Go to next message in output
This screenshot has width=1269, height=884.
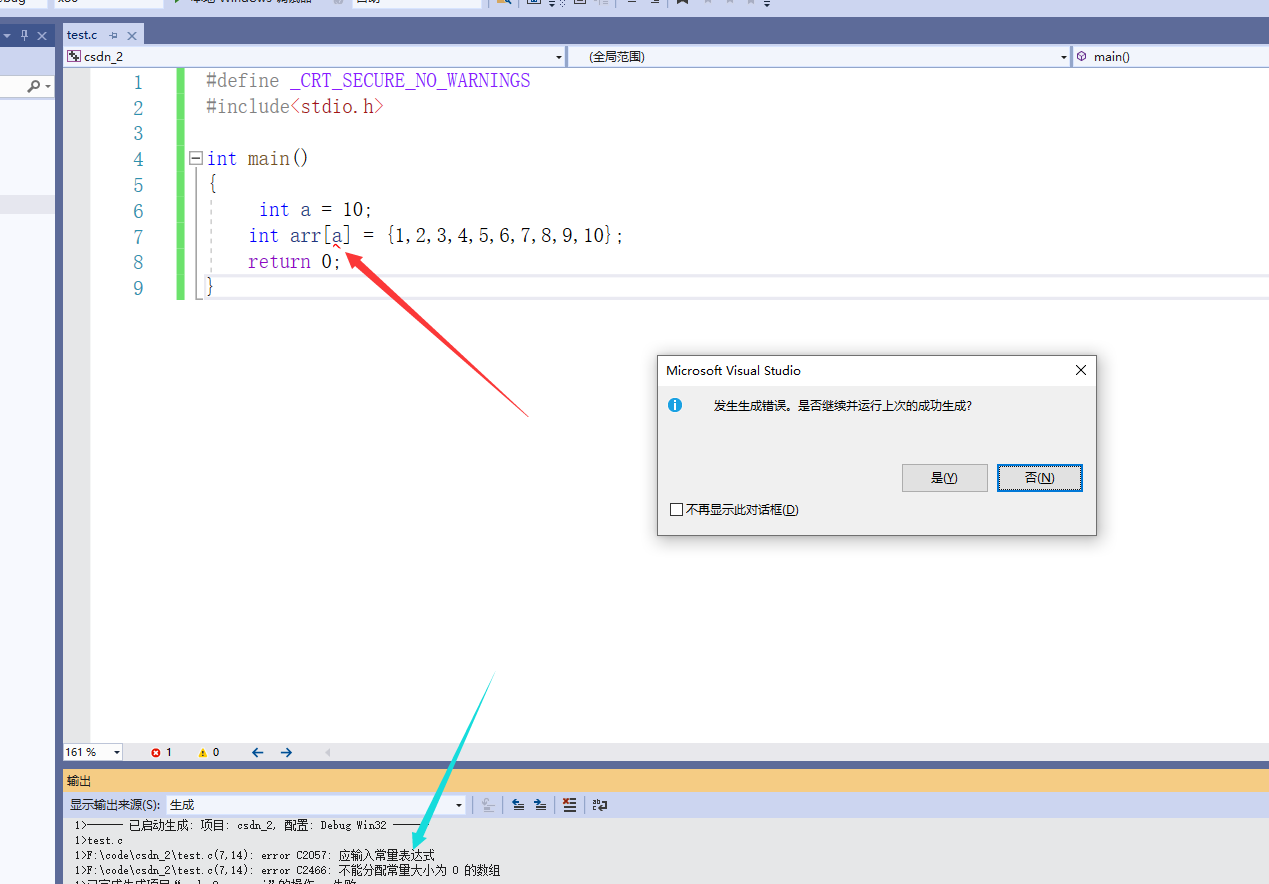tap(540, 805)
